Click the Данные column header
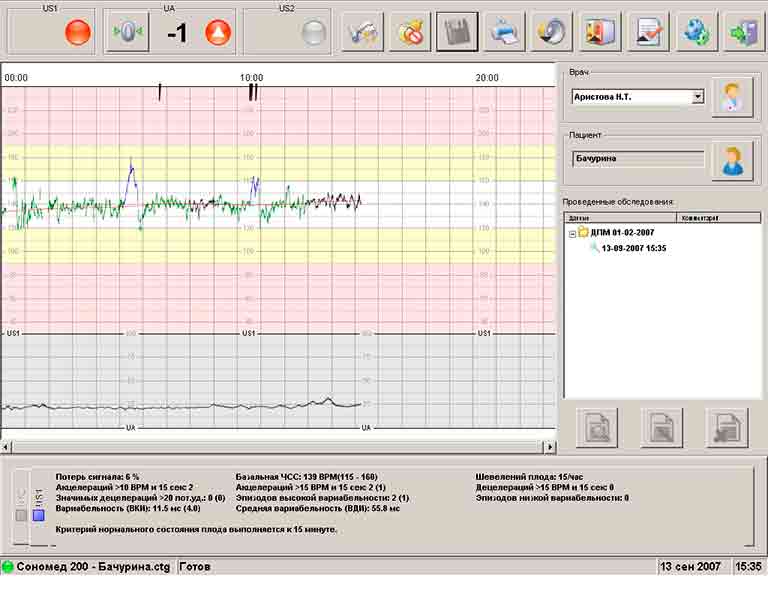 620,217
